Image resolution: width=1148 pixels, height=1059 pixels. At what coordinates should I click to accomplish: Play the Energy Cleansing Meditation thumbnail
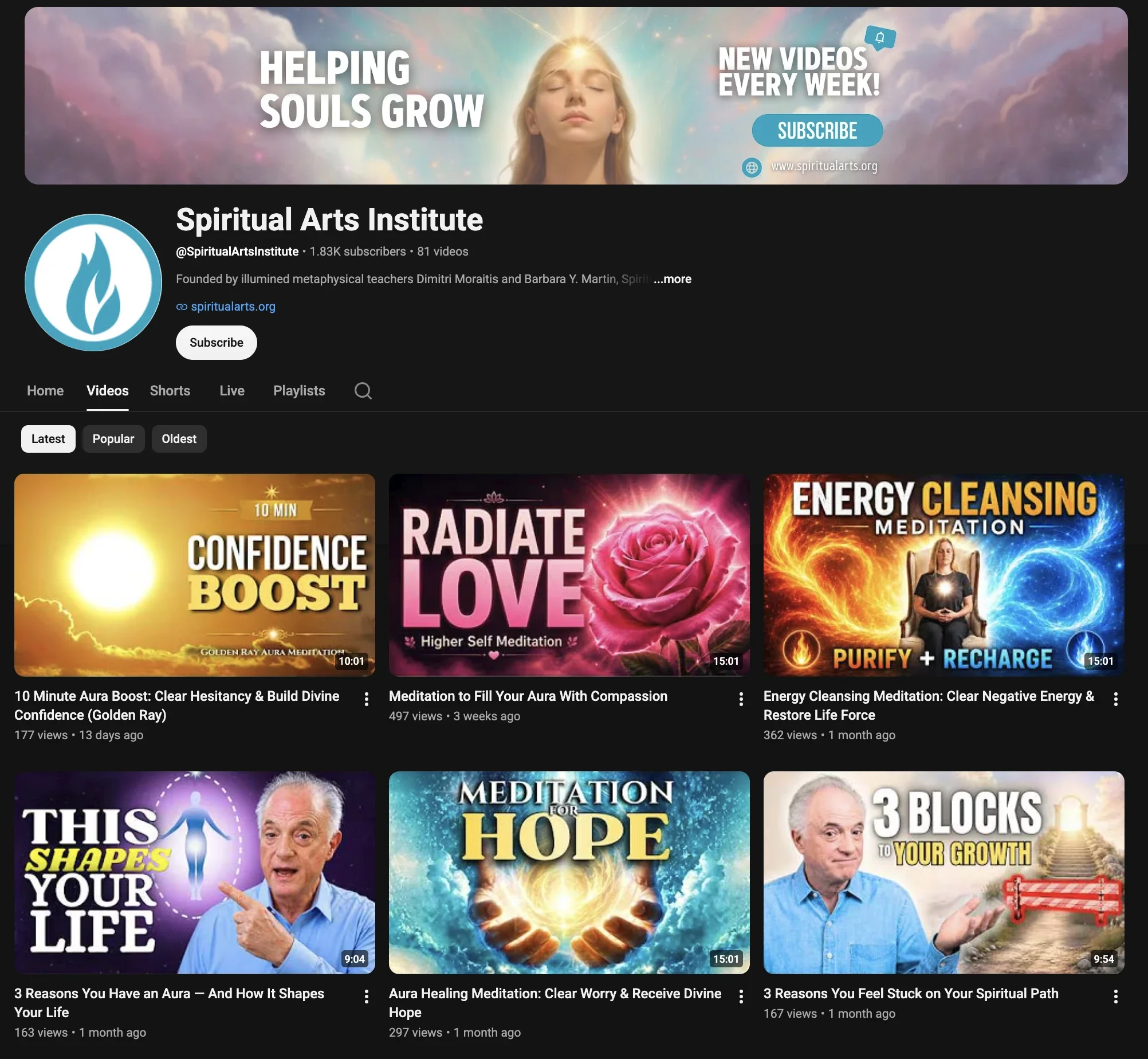[x=944, y=575]
